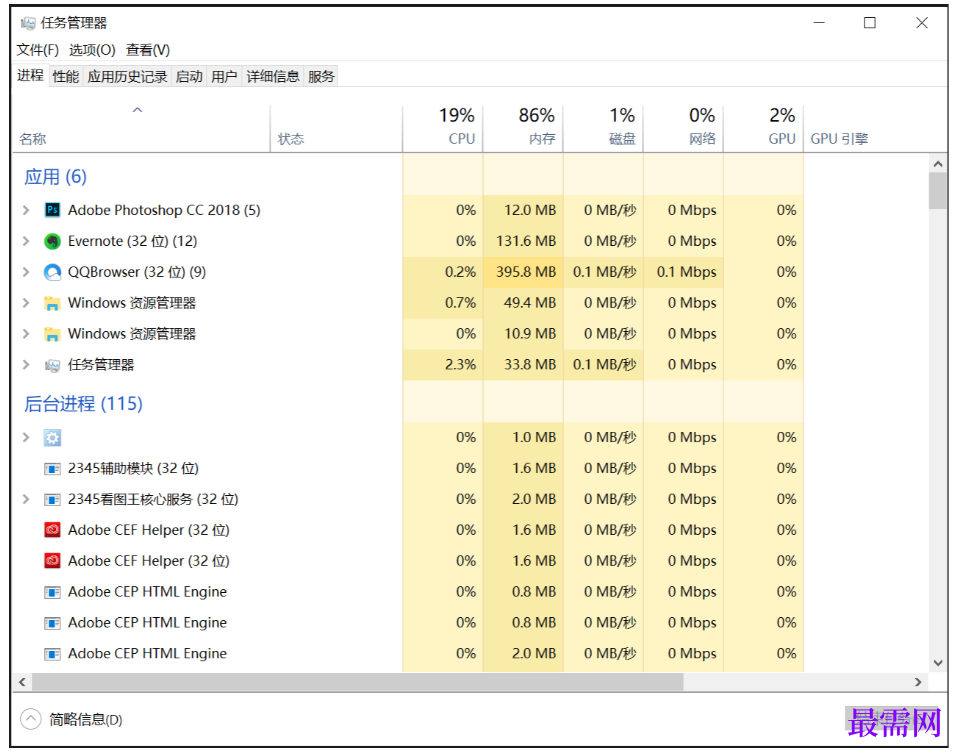Click the 任务管理器 process icon
Image resolution: width=960 pixels, height=754 pixels.
tap(53, 365)
